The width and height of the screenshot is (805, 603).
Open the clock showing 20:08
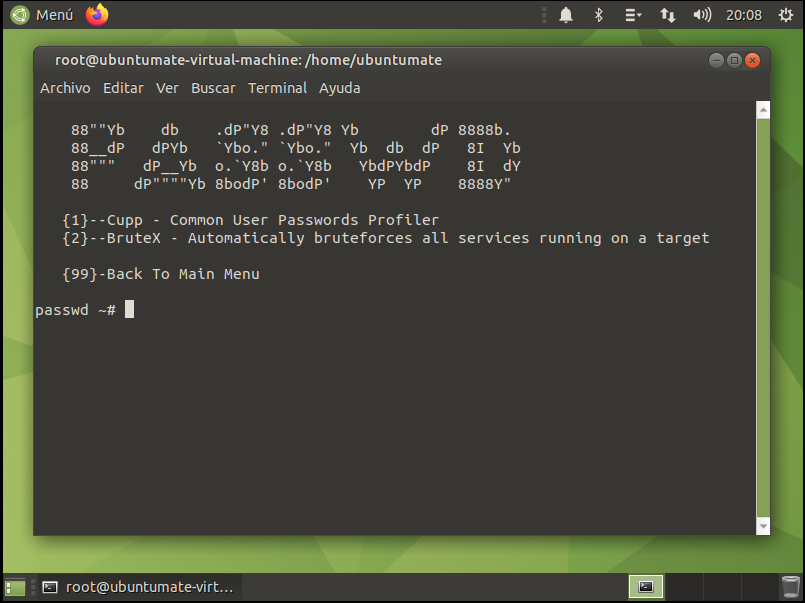(x=744, y=15)
